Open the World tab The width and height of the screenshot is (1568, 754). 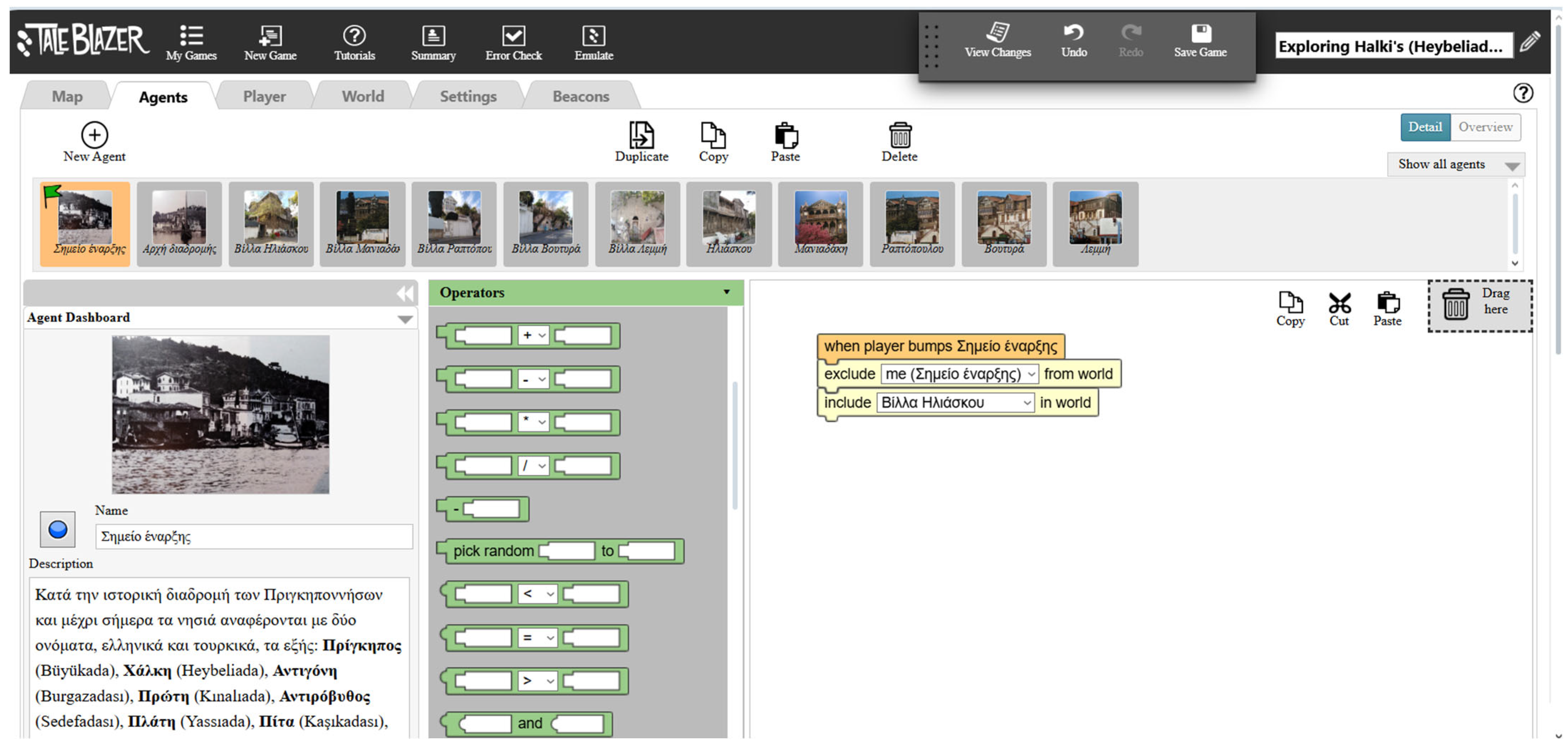[x=363, y=96]
